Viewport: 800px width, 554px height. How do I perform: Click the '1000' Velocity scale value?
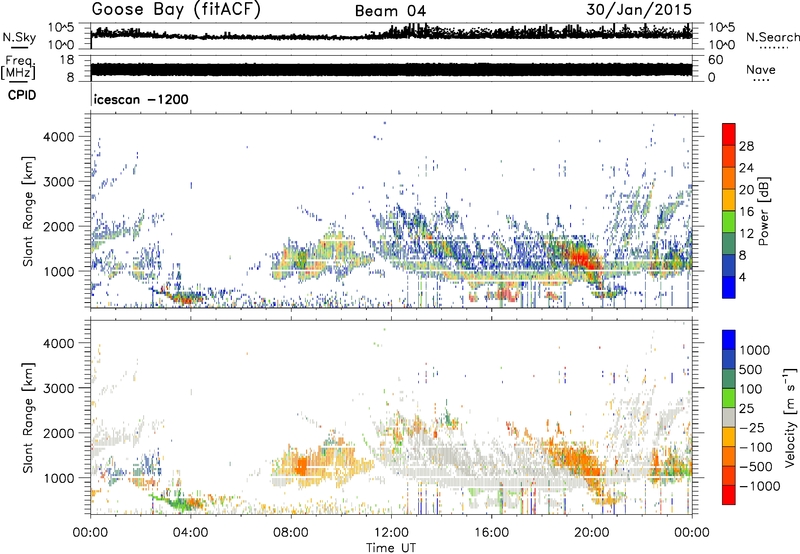754,350
